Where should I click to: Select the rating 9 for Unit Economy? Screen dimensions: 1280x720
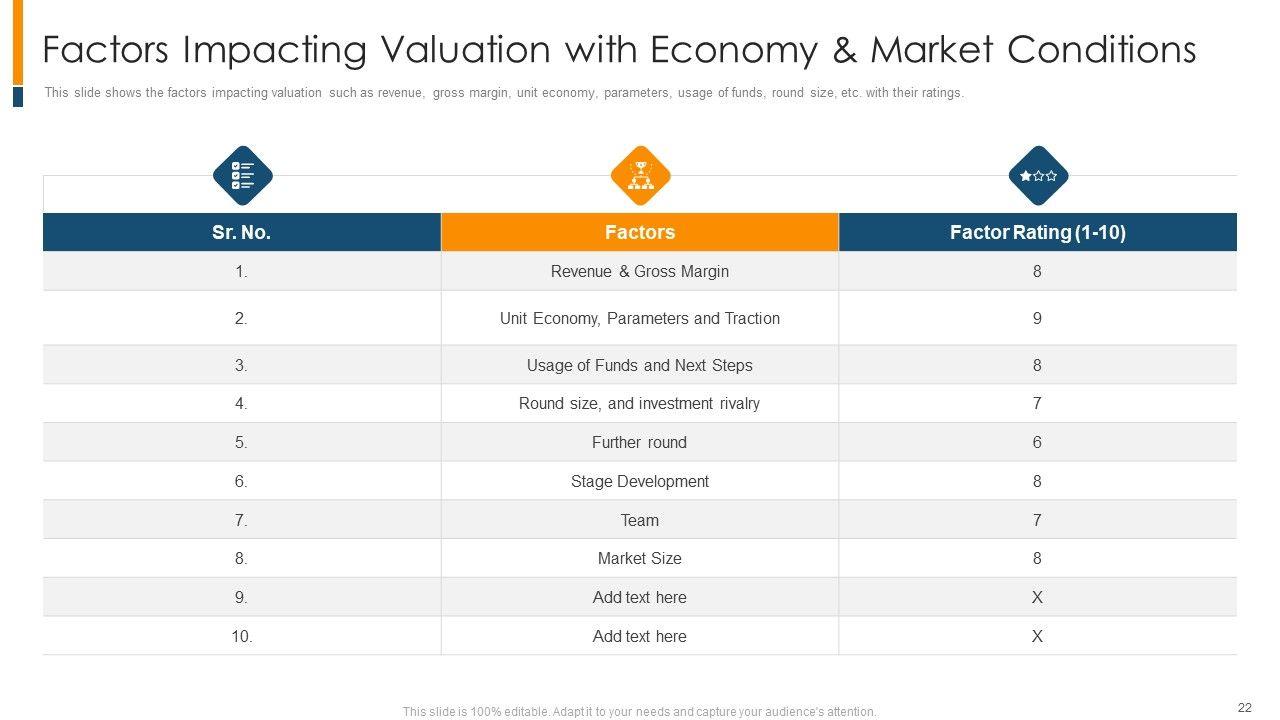click(x=1037, y=318)
